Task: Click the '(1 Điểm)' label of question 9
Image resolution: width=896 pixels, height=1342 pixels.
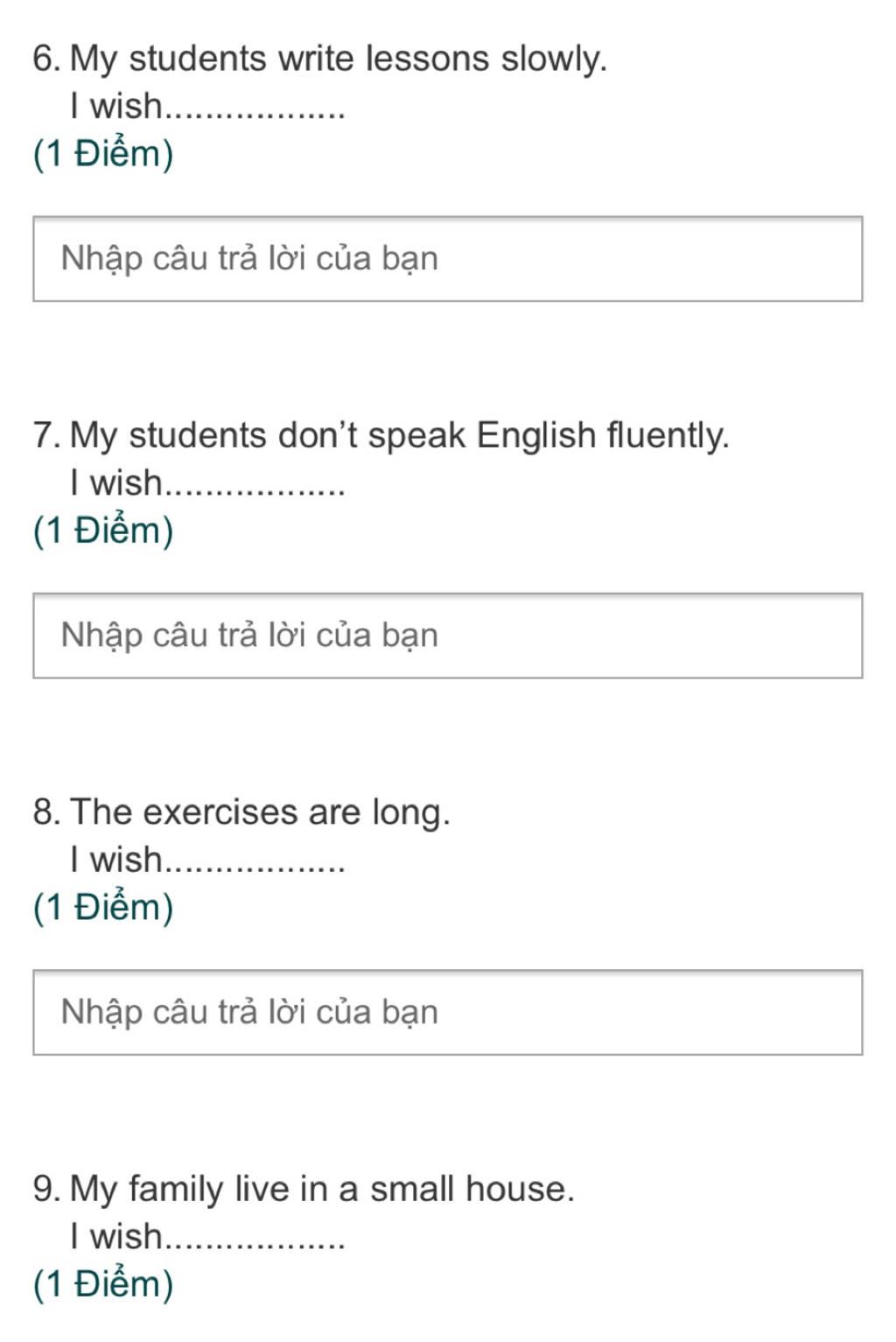Action: (x=103, y=1283)
